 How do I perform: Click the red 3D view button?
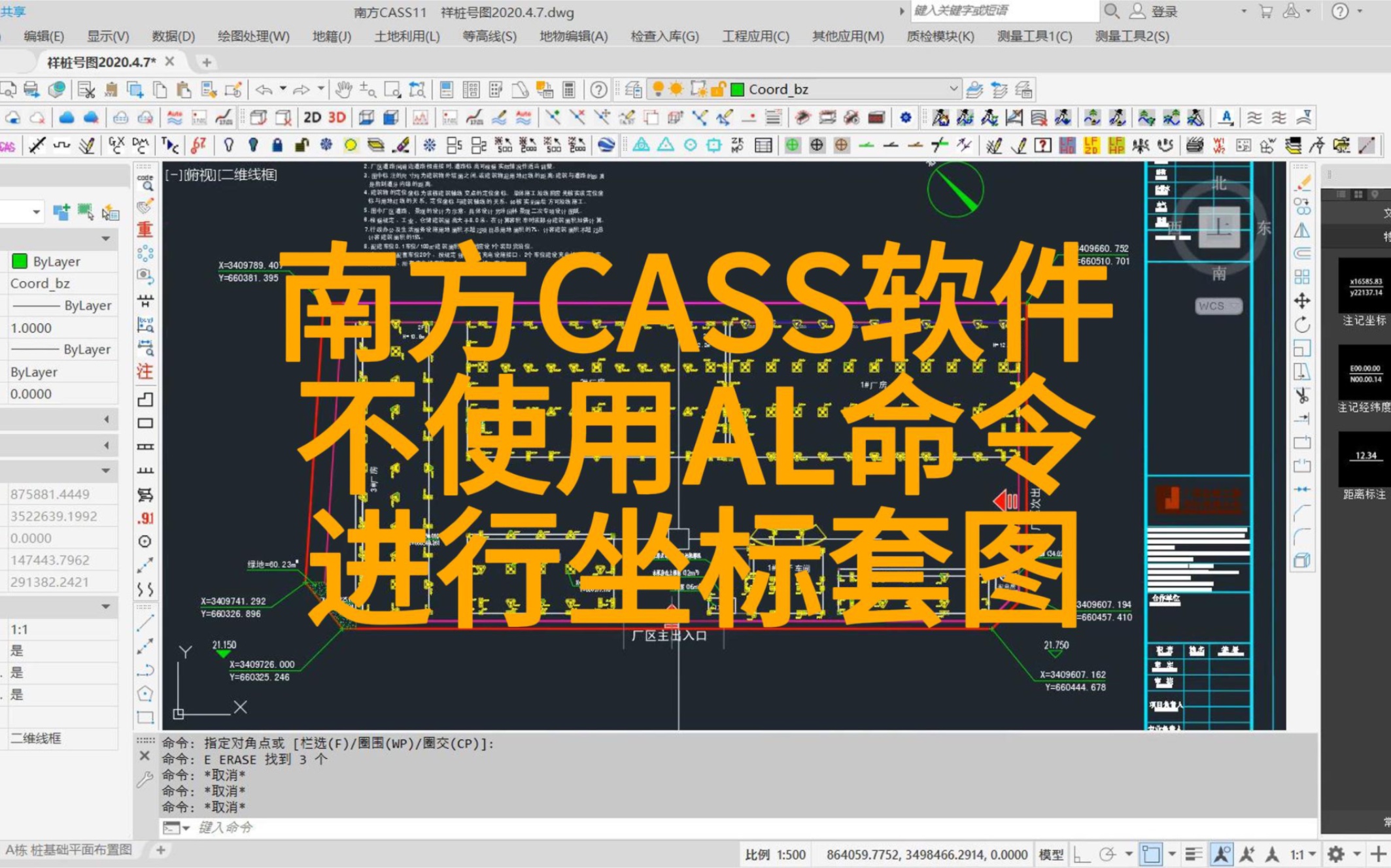click(337, 118)
